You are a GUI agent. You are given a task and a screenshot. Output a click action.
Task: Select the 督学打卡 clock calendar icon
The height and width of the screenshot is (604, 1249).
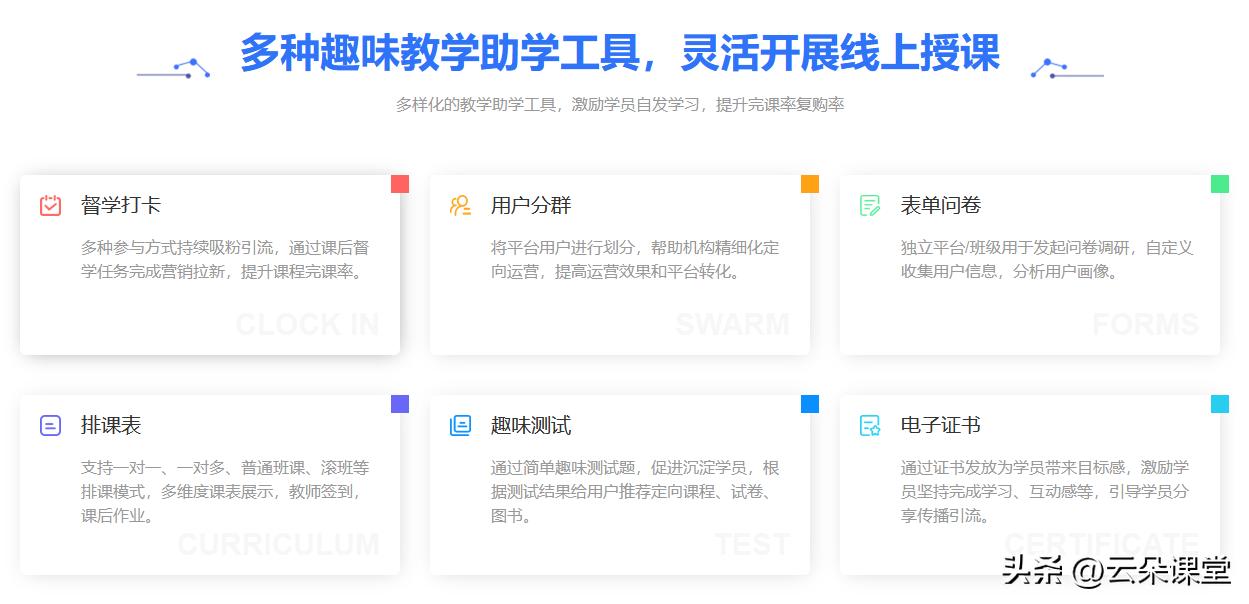(49, 204)
